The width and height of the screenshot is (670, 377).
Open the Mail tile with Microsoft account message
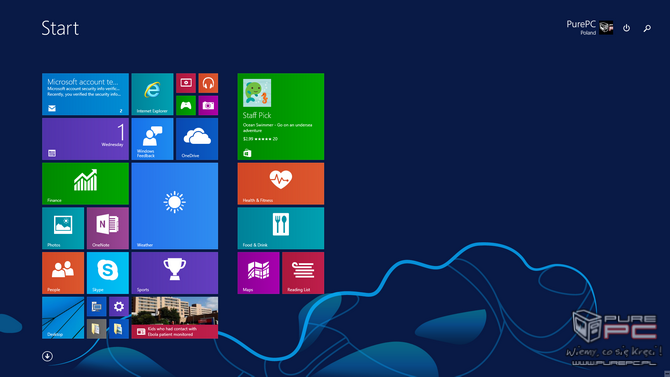click(85, 94)
